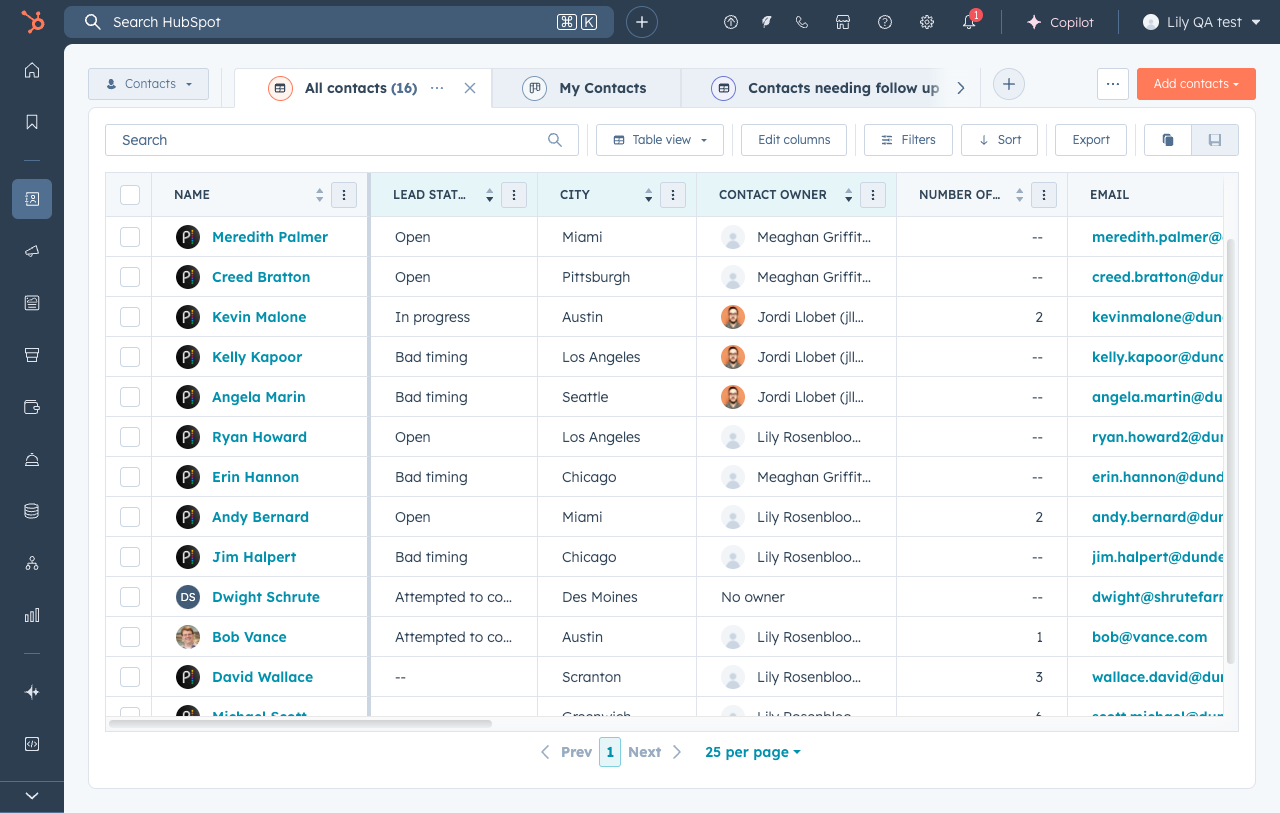Open the Home icon in sidebar
The image size is (1280, 813).
[32, 70]
